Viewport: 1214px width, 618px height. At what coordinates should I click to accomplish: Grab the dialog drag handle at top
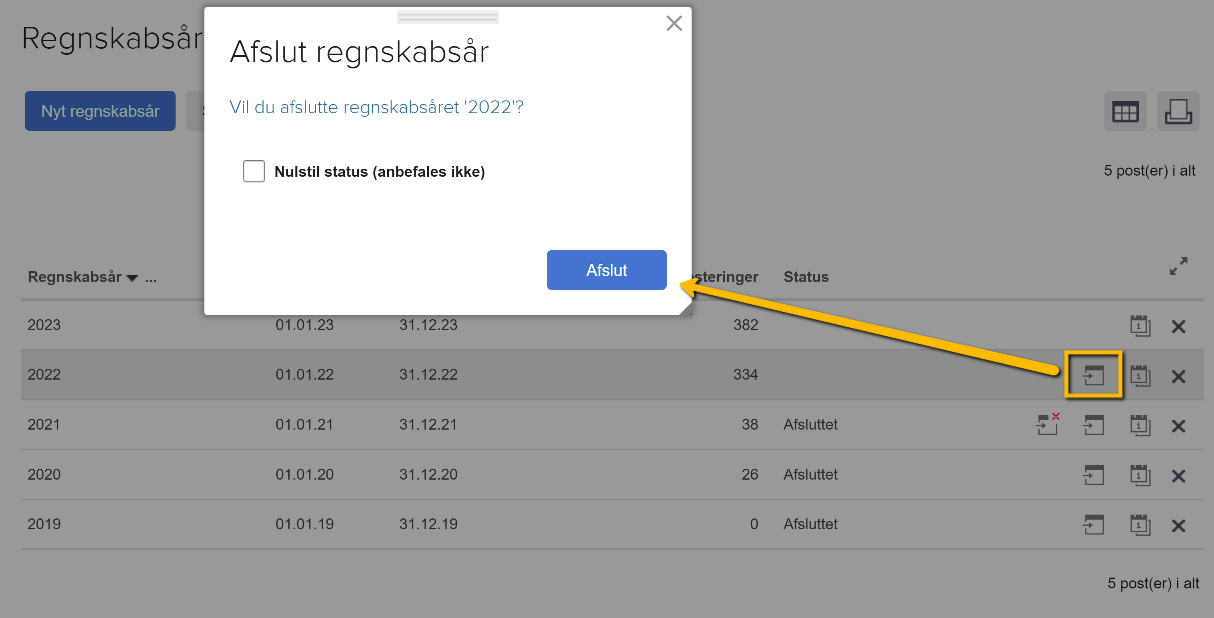pos(447,17)
